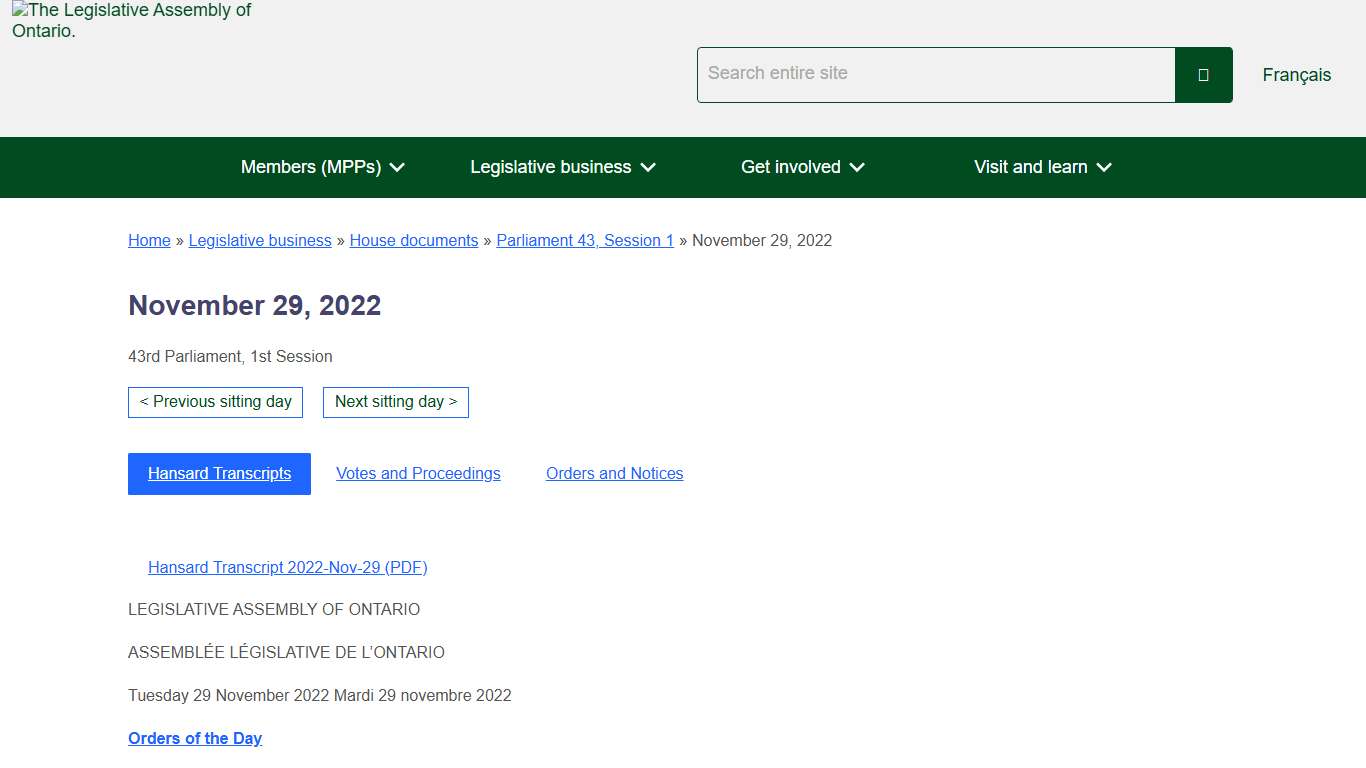This screenshot has height=768, width=1366.
Task: Open House documents from the breadcrumb
Action: tap(413, 240)
